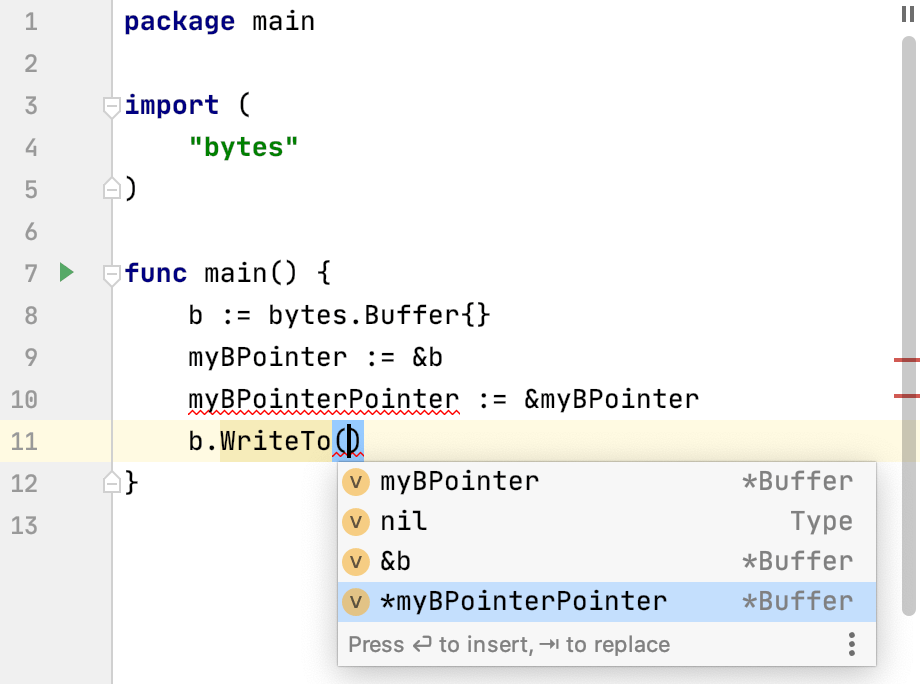Run main function via green gutter arrow

[66, 273]
